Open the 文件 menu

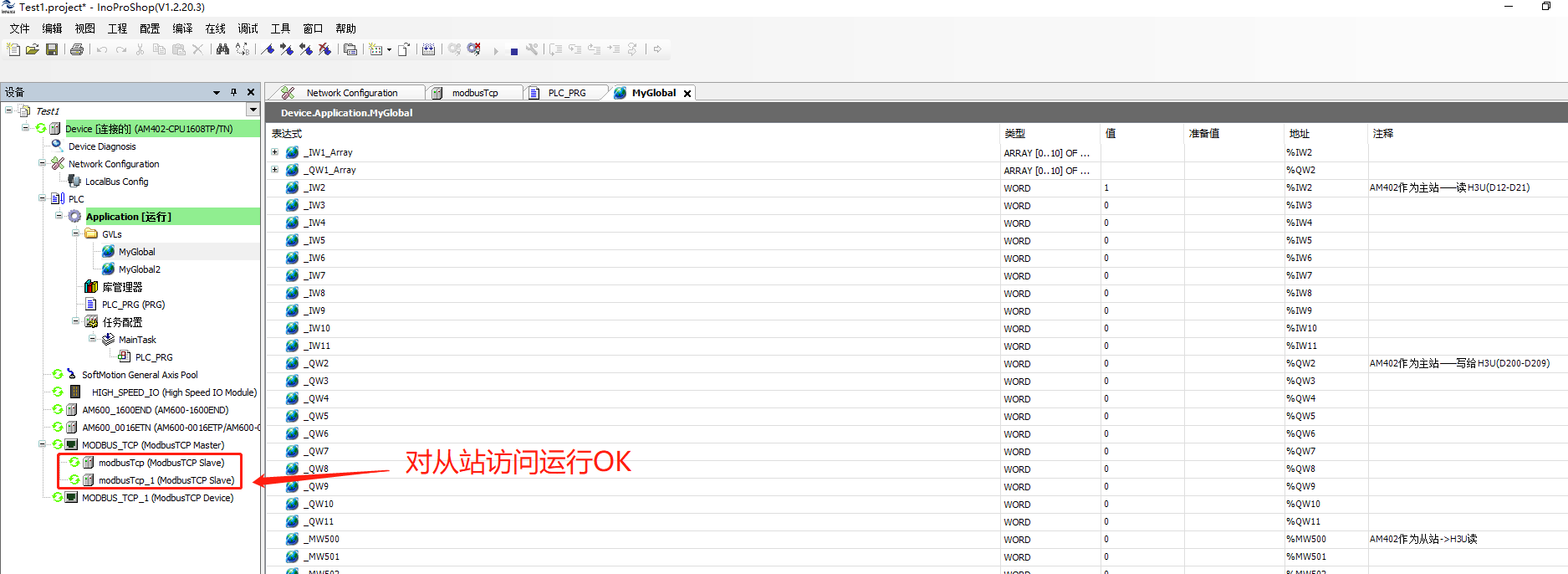click(19, 28)
